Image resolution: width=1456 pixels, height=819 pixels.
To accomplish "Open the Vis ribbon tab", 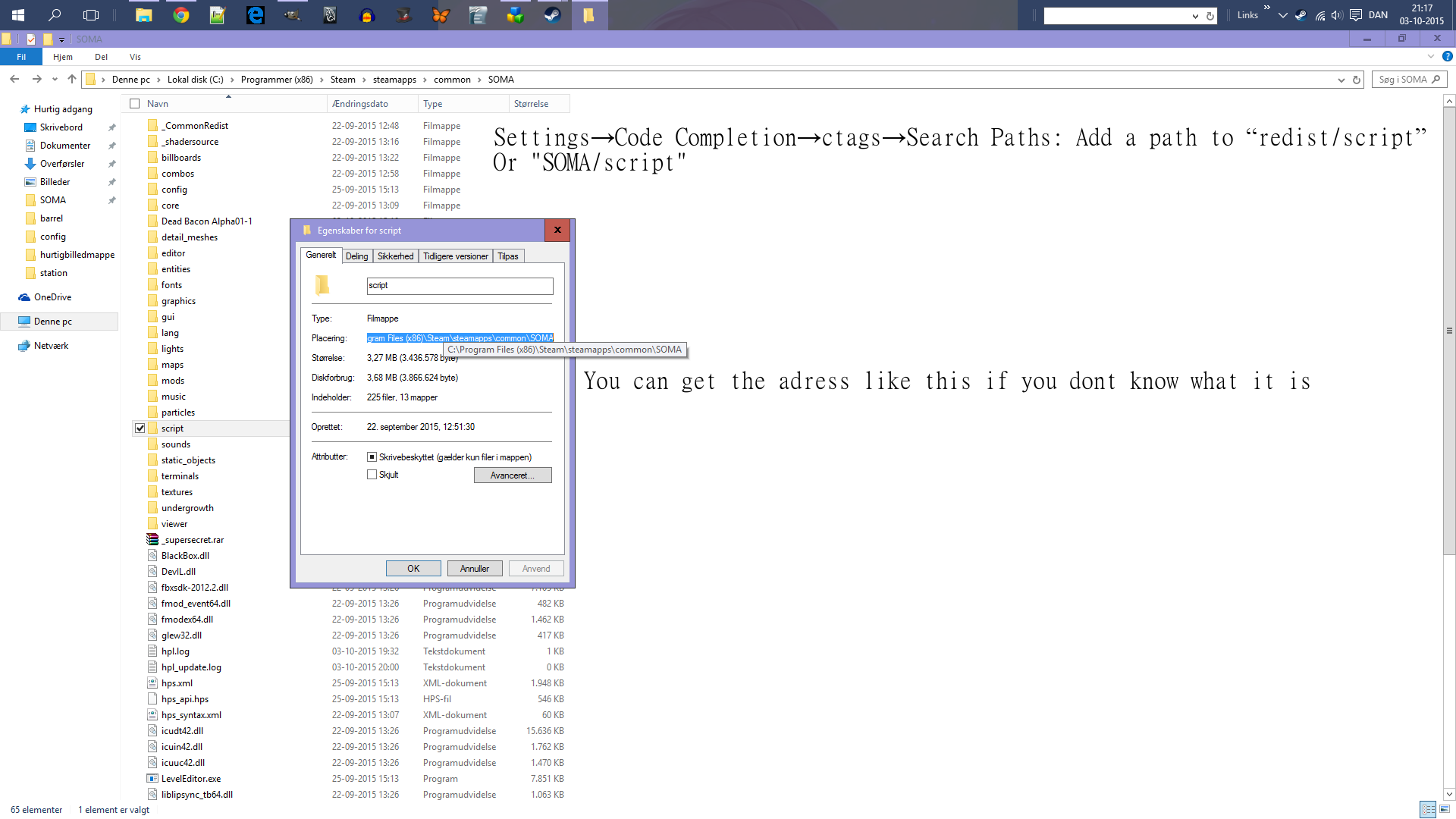I will pyautogui.click(x=135, y=57).
